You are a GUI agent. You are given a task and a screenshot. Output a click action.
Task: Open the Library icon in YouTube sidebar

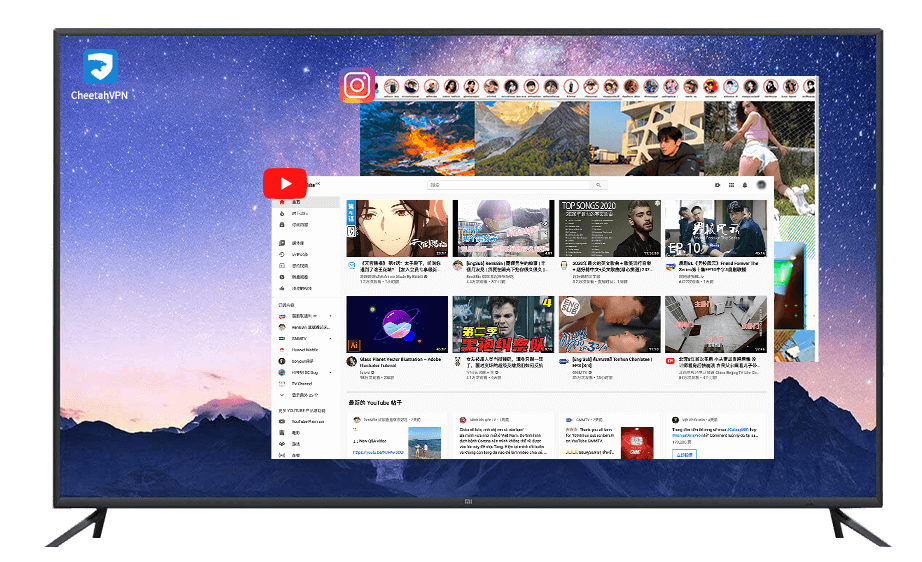282,243
